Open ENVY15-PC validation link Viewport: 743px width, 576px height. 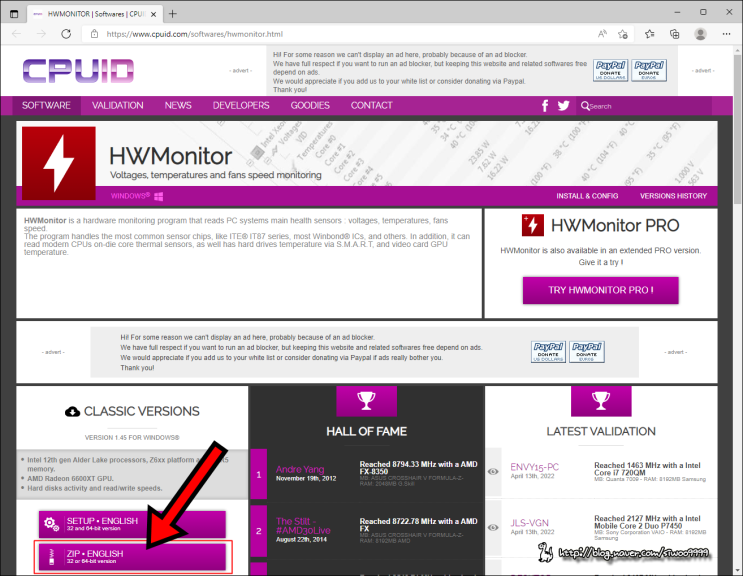(x=535, y=467)
